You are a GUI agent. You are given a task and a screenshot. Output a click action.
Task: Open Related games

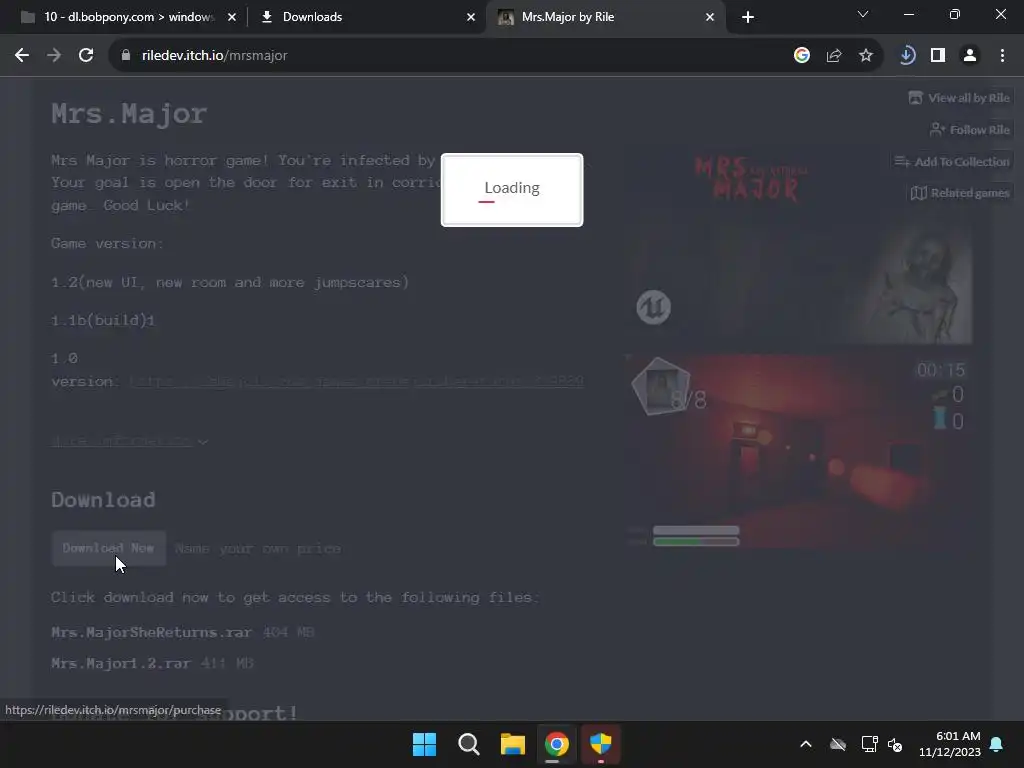tap(960, 193)
